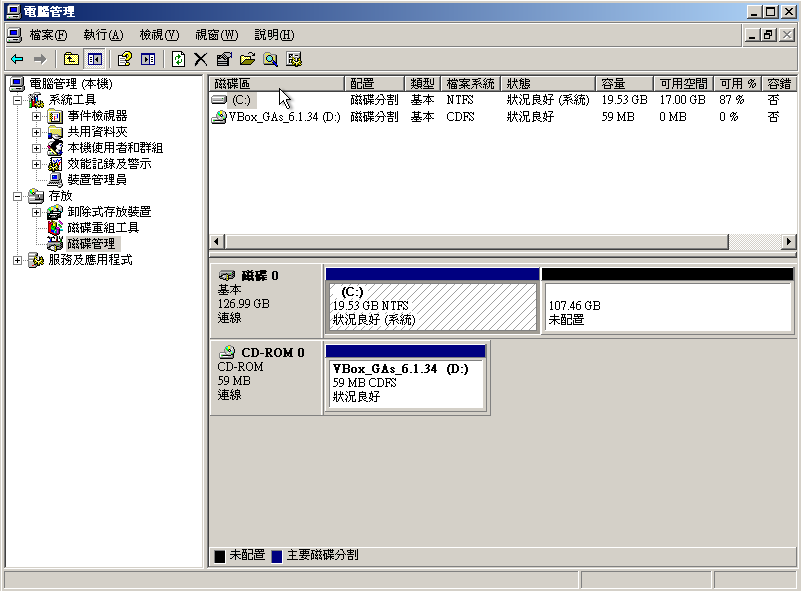Click the 裝置管理員 icon
This screenshot has width=801, height=591.
pos(55,180)
